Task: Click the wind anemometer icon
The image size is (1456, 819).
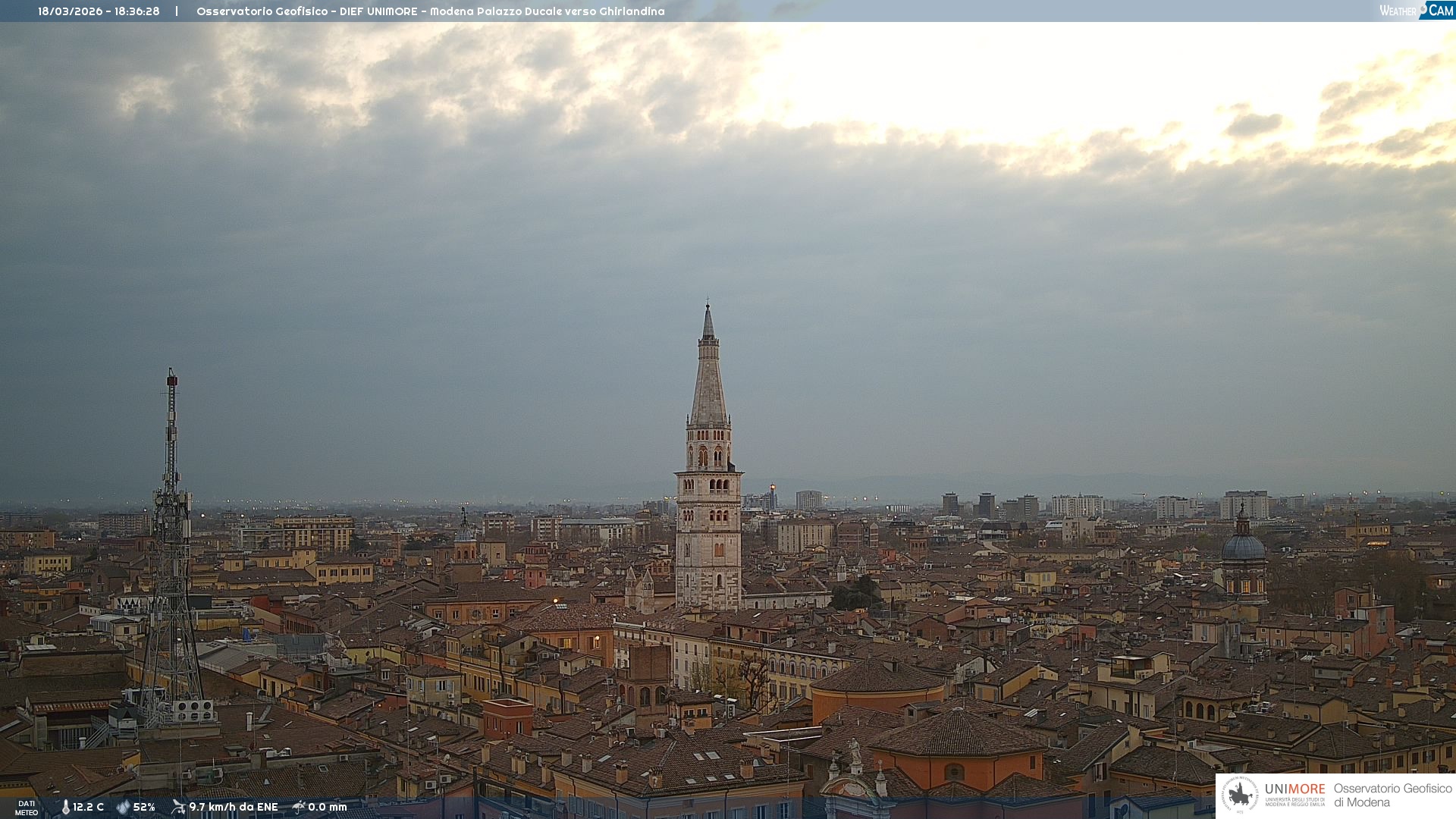Action: pos(178,807)
